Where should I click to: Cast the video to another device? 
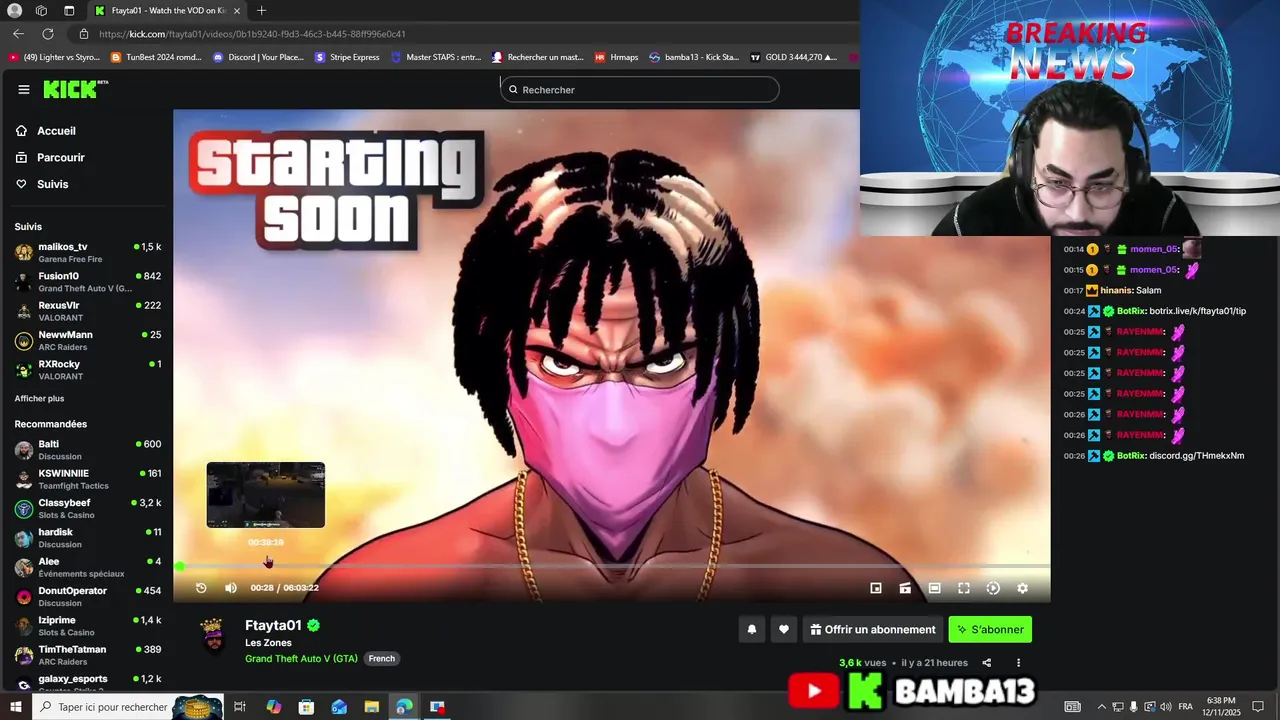pyautogui.click(x=905, y=588)
